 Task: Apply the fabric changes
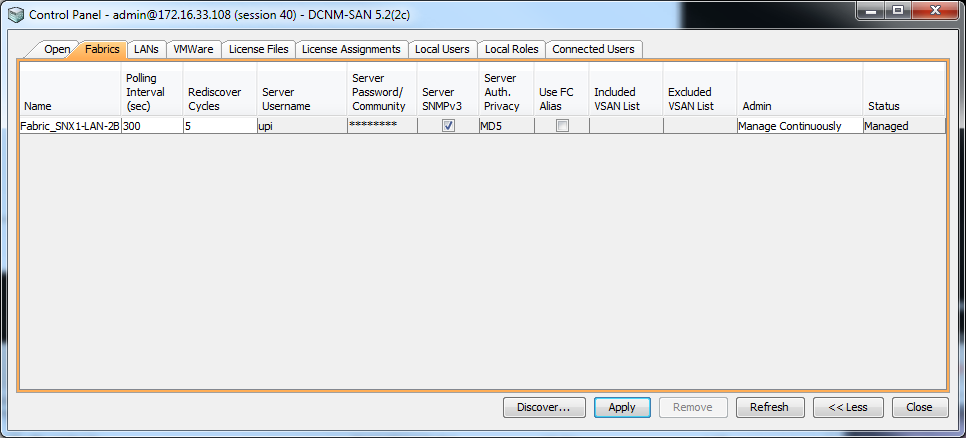tap(622, 407)
